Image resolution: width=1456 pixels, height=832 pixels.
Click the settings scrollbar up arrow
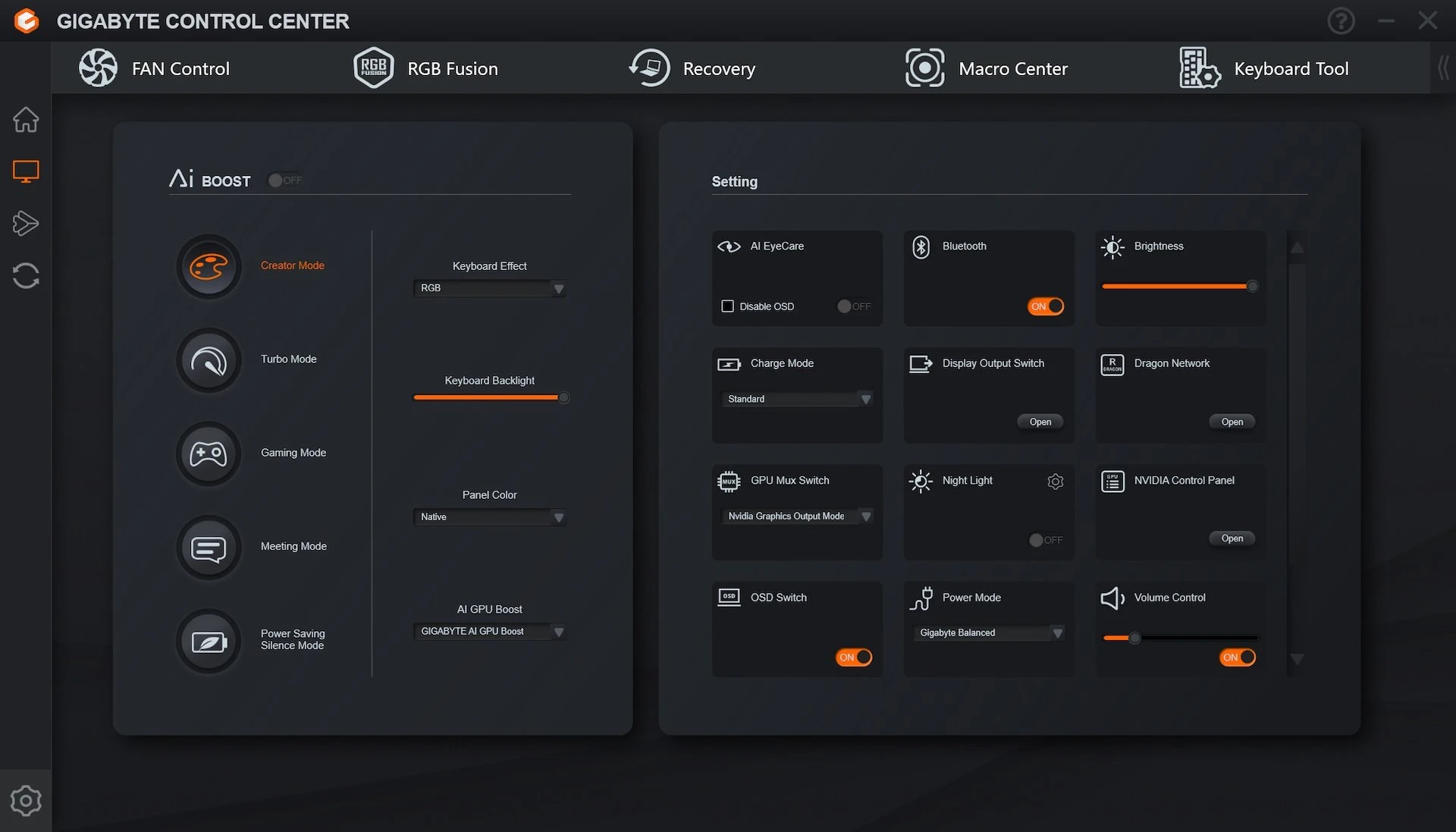click(x=1298, y=248)
